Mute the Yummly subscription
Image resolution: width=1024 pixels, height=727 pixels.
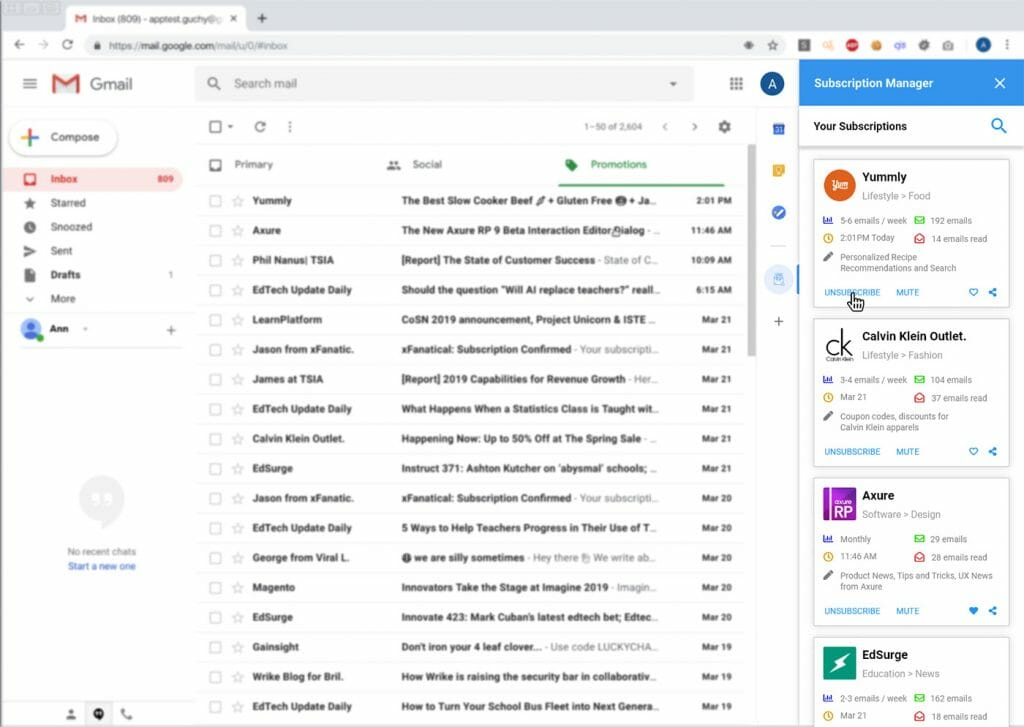[907, 292]
